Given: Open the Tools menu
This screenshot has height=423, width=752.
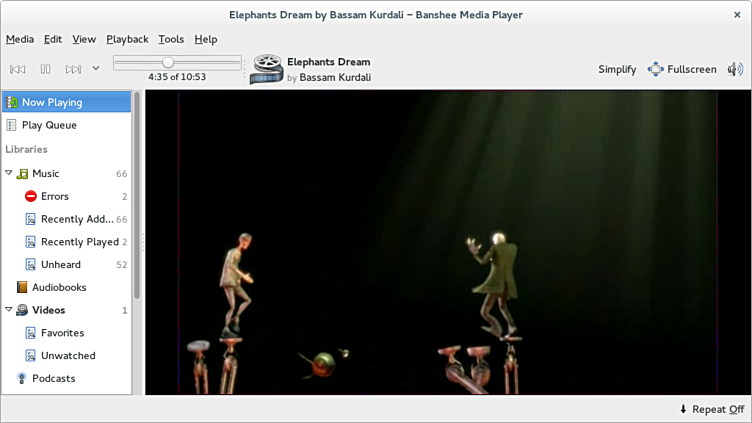Looking at the screenshot, I should [x=171, y=39].
